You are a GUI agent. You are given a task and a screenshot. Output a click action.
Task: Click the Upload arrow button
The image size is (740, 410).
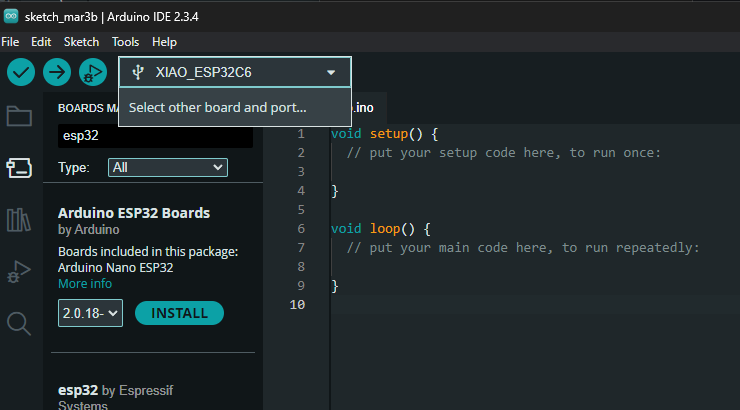(x=57, y=72)
